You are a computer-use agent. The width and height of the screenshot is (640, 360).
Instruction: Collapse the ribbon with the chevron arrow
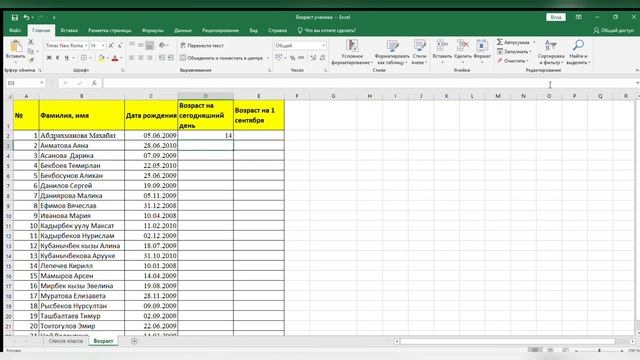(637, 71)
